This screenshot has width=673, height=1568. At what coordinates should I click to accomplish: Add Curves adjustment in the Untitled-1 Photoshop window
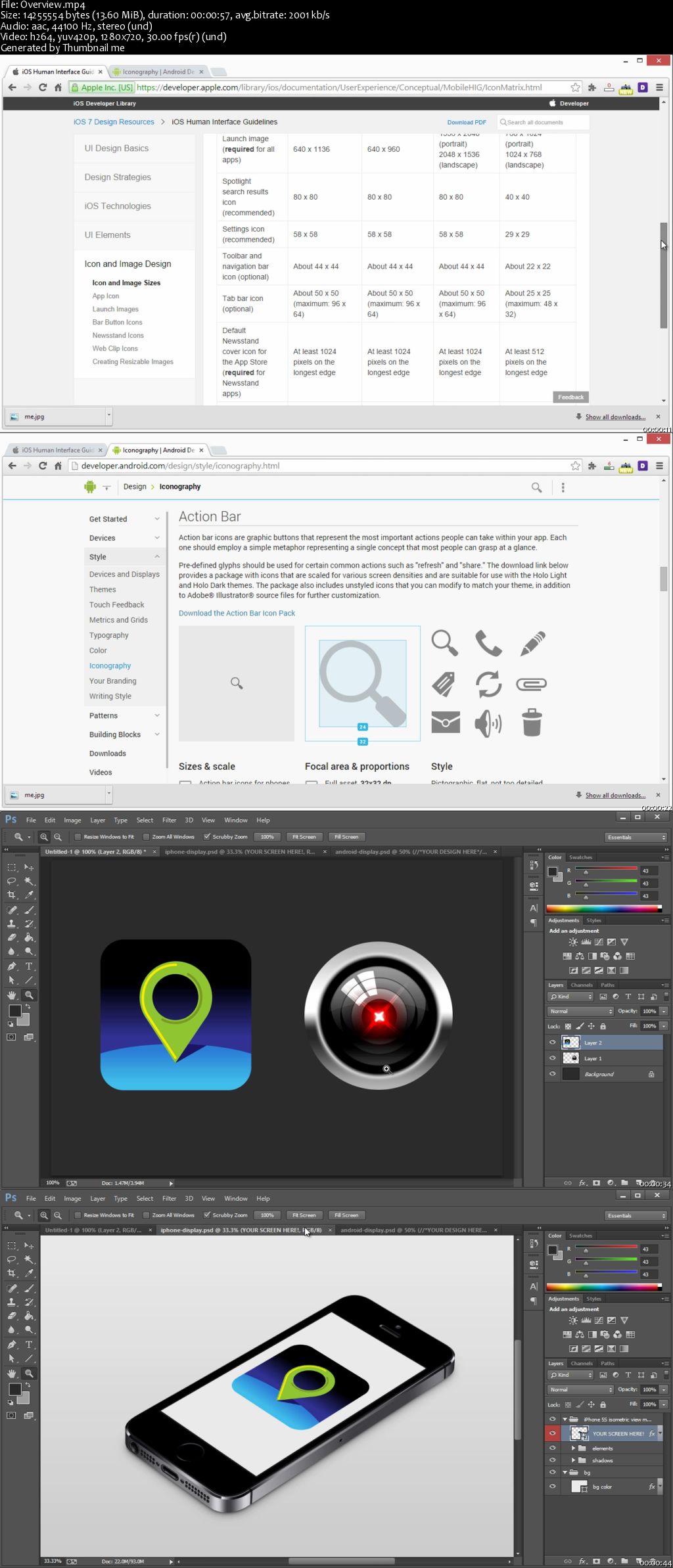coord(599,942)
